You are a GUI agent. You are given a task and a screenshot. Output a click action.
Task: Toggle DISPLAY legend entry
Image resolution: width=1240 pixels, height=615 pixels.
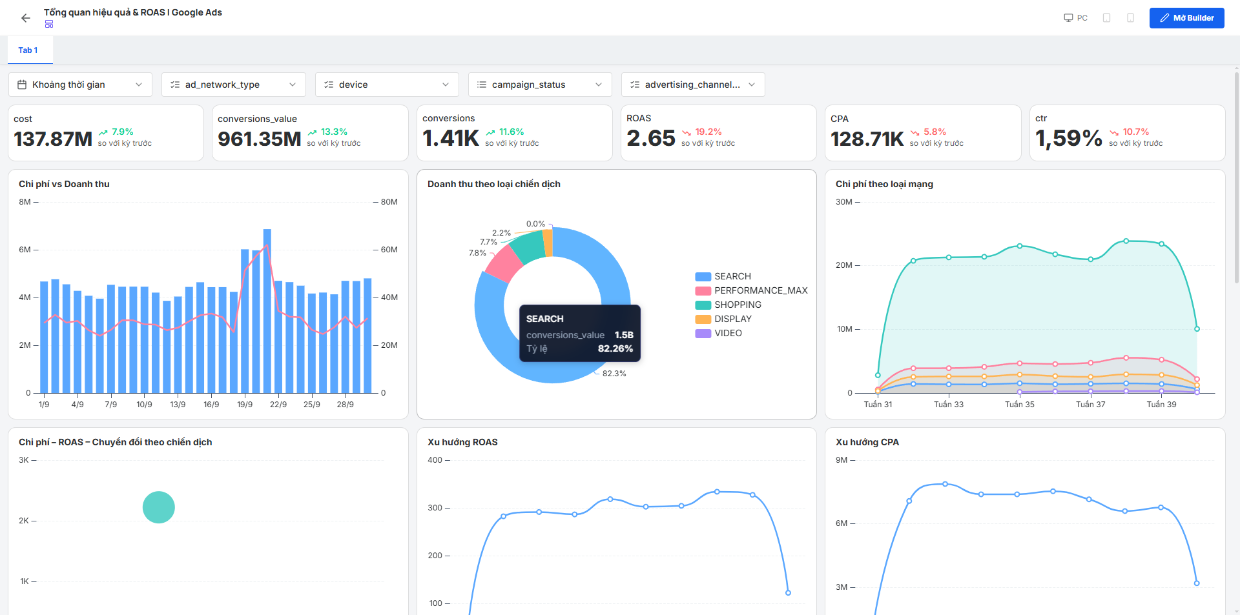723,319
